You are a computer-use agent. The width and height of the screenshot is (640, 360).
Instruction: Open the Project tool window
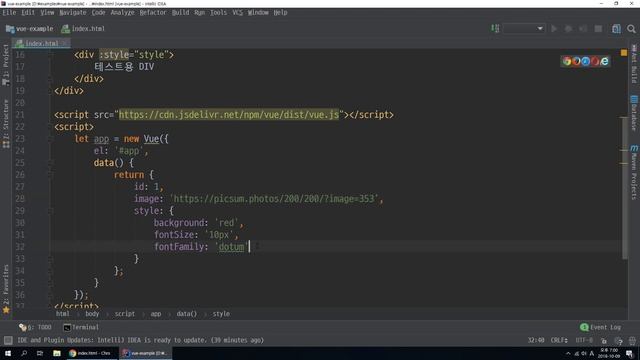(6, 64)
